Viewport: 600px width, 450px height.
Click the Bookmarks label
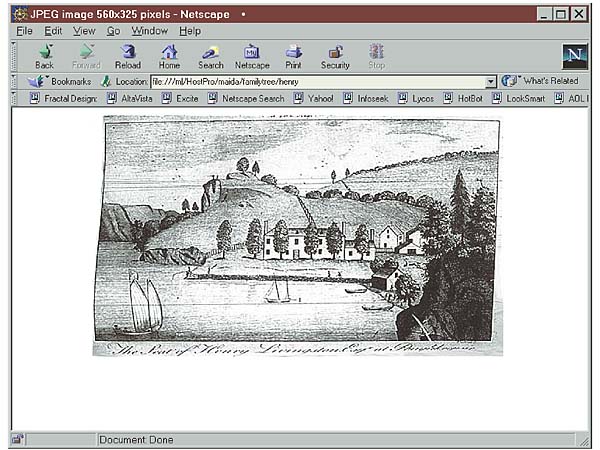tap(71, 82)
